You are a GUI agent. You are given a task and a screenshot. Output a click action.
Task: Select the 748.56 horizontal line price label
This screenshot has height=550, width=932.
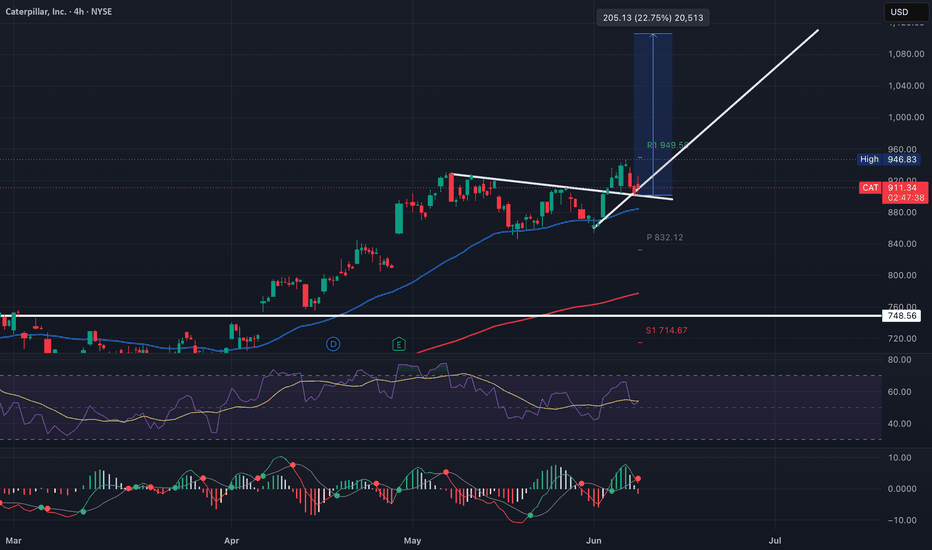(902, 316)
